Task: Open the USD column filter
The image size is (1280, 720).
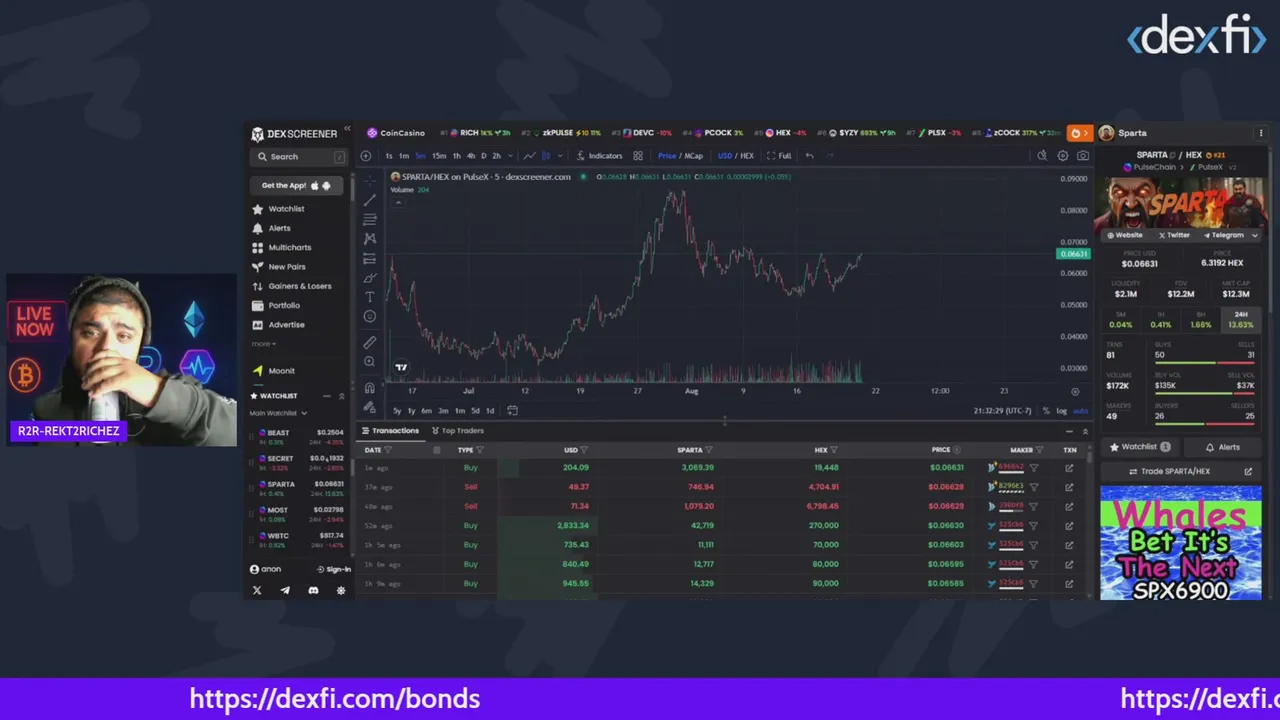Action: tap(583, 450)
